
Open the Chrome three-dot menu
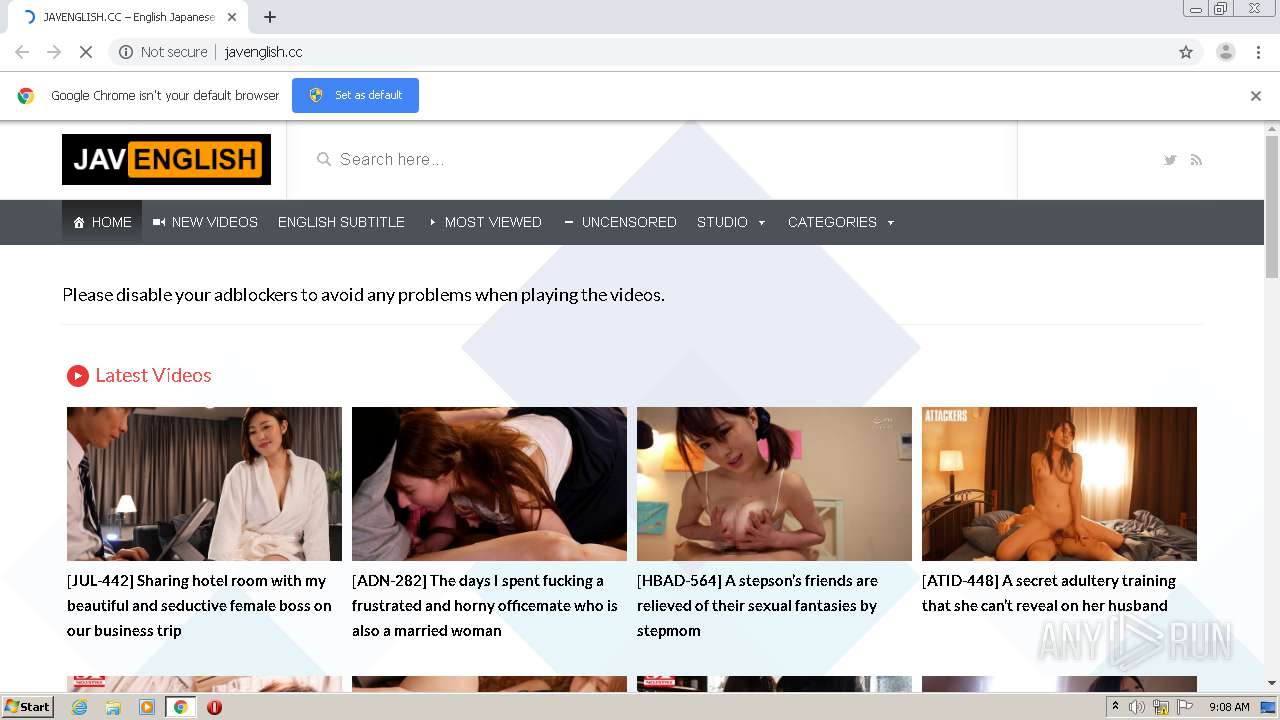point(1258,52)
